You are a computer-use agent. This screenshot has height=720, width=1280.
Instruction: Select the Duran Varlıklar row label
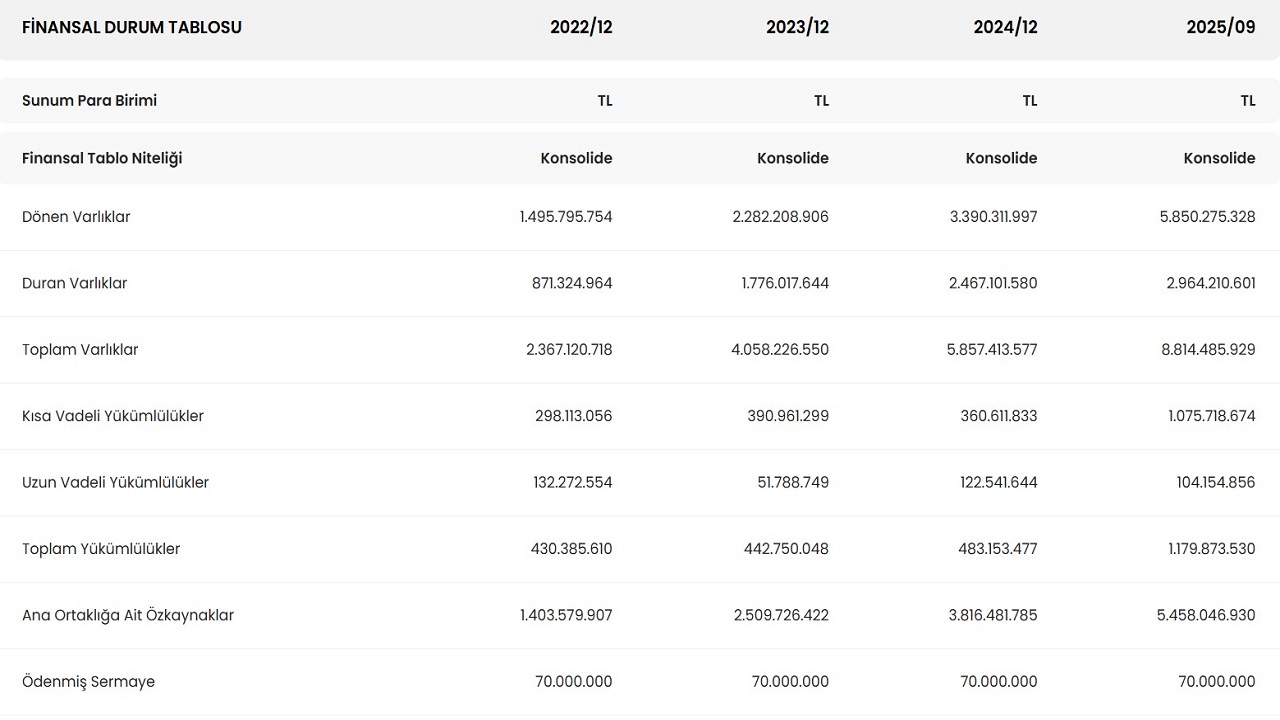(x=75, y=283)
